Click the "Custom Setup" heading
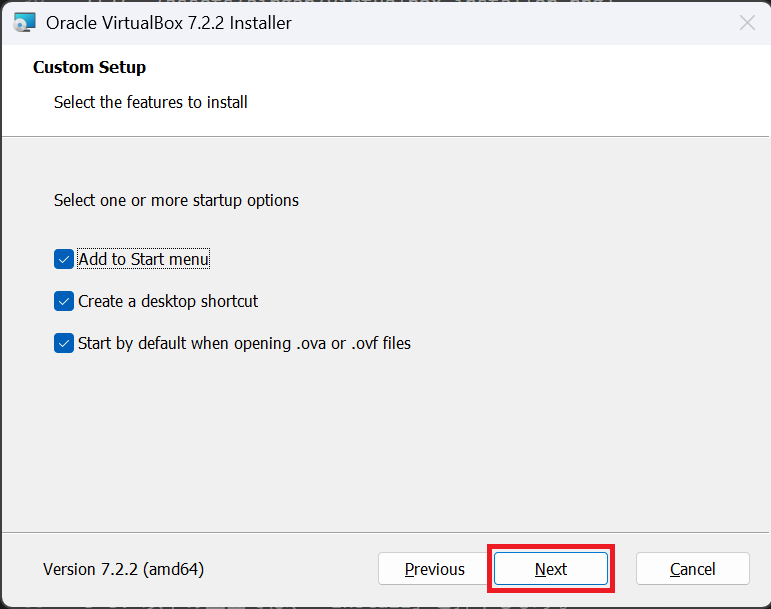The image size is (771, 609). (x=89, y=67)
